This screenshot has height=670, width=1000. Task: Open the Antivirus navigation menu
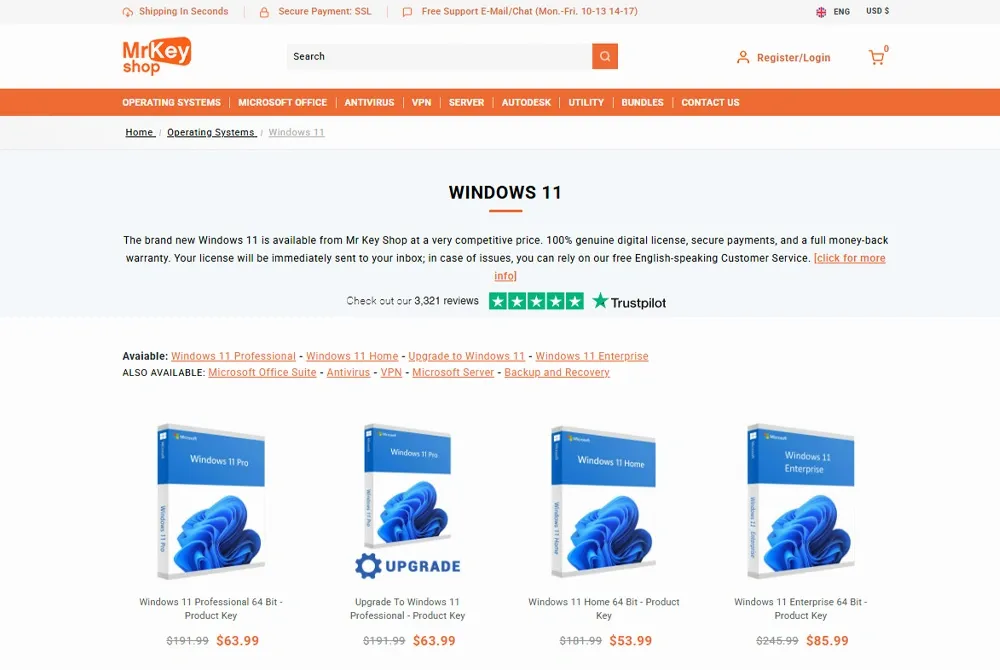(369, 102)
